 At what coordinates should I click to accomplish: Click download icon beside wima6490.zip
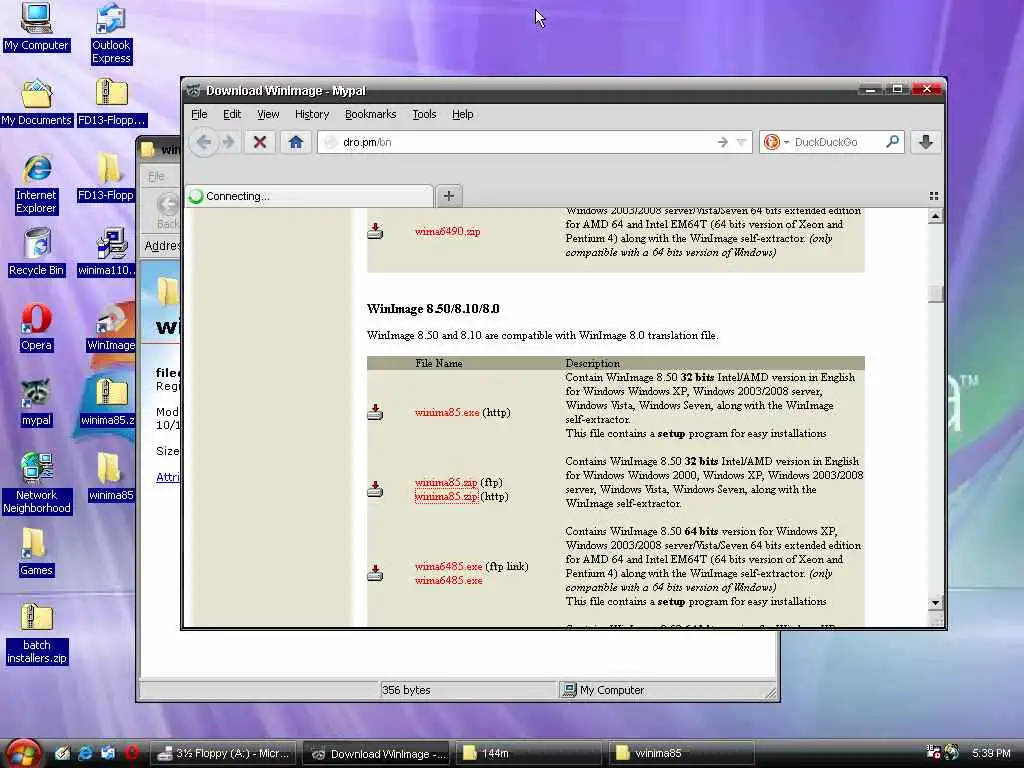coord(375,231)
